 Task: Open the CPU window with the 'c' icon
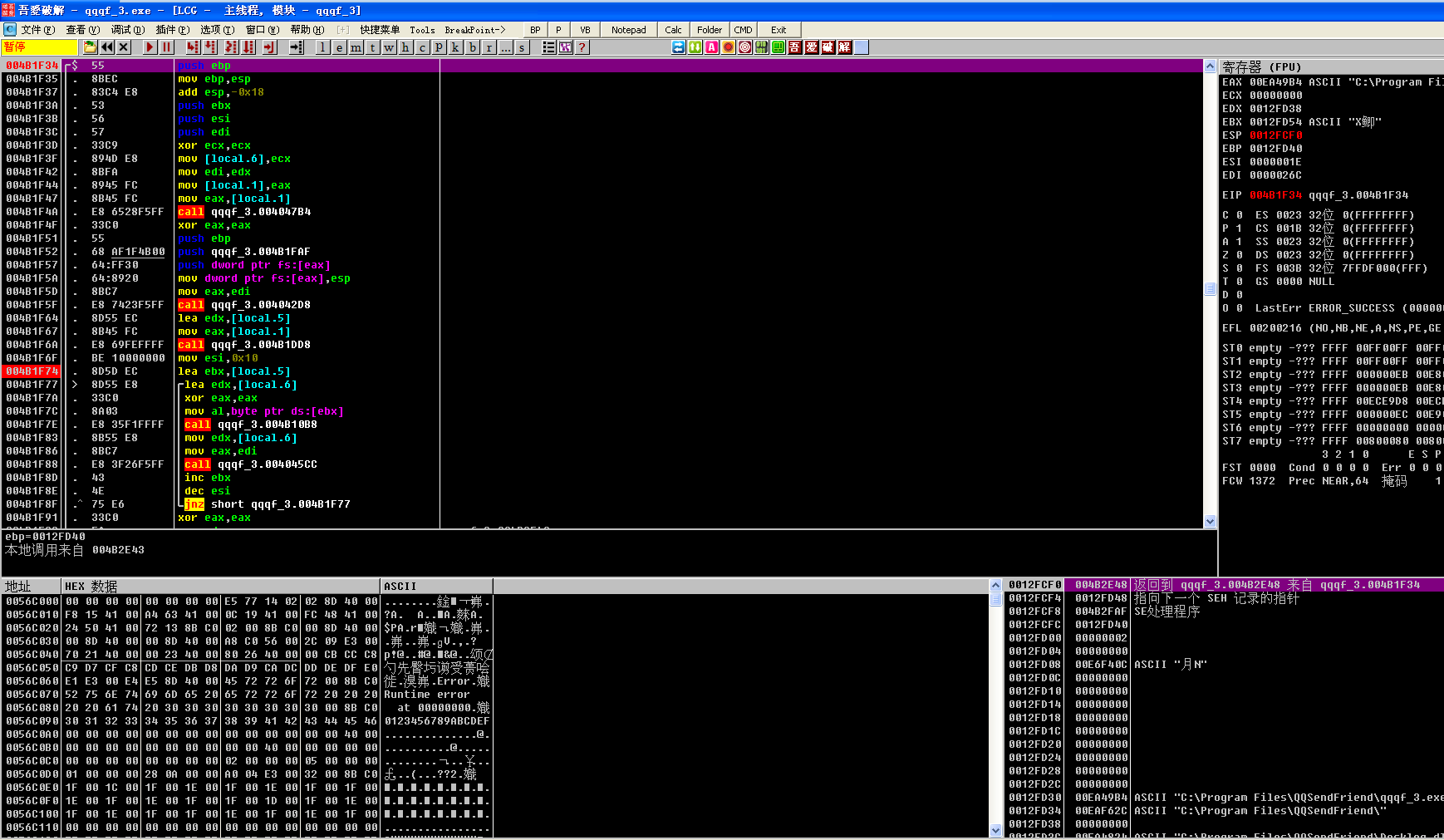[x=422, y=47]
